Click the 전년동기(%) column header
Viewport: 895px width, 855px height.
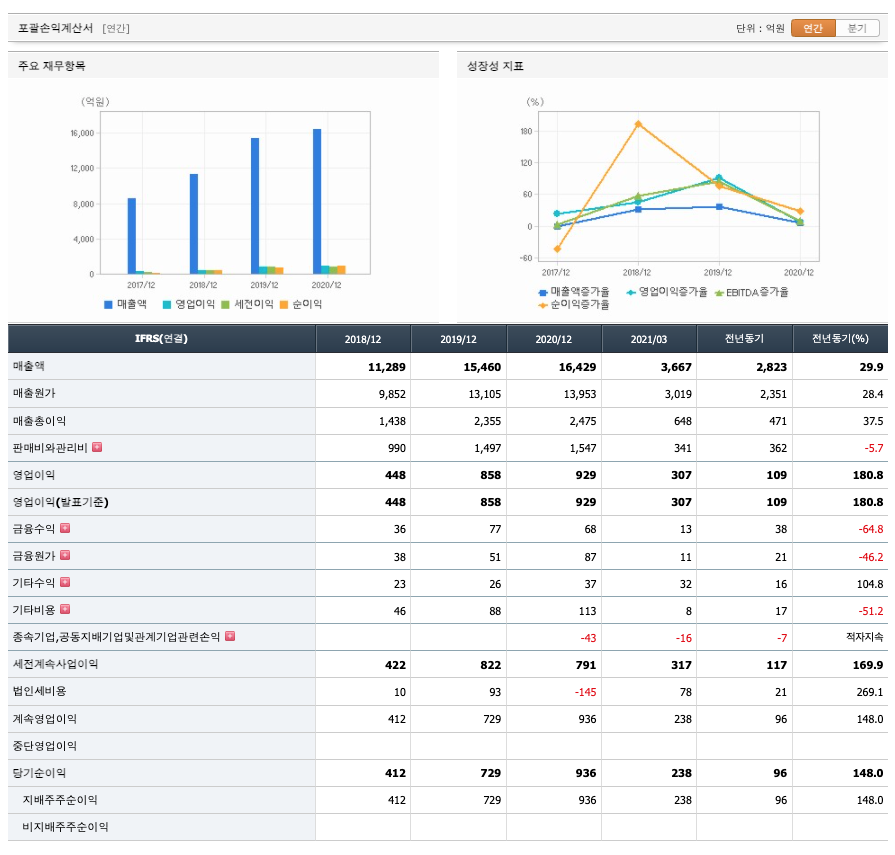click(x=840, y=339)
